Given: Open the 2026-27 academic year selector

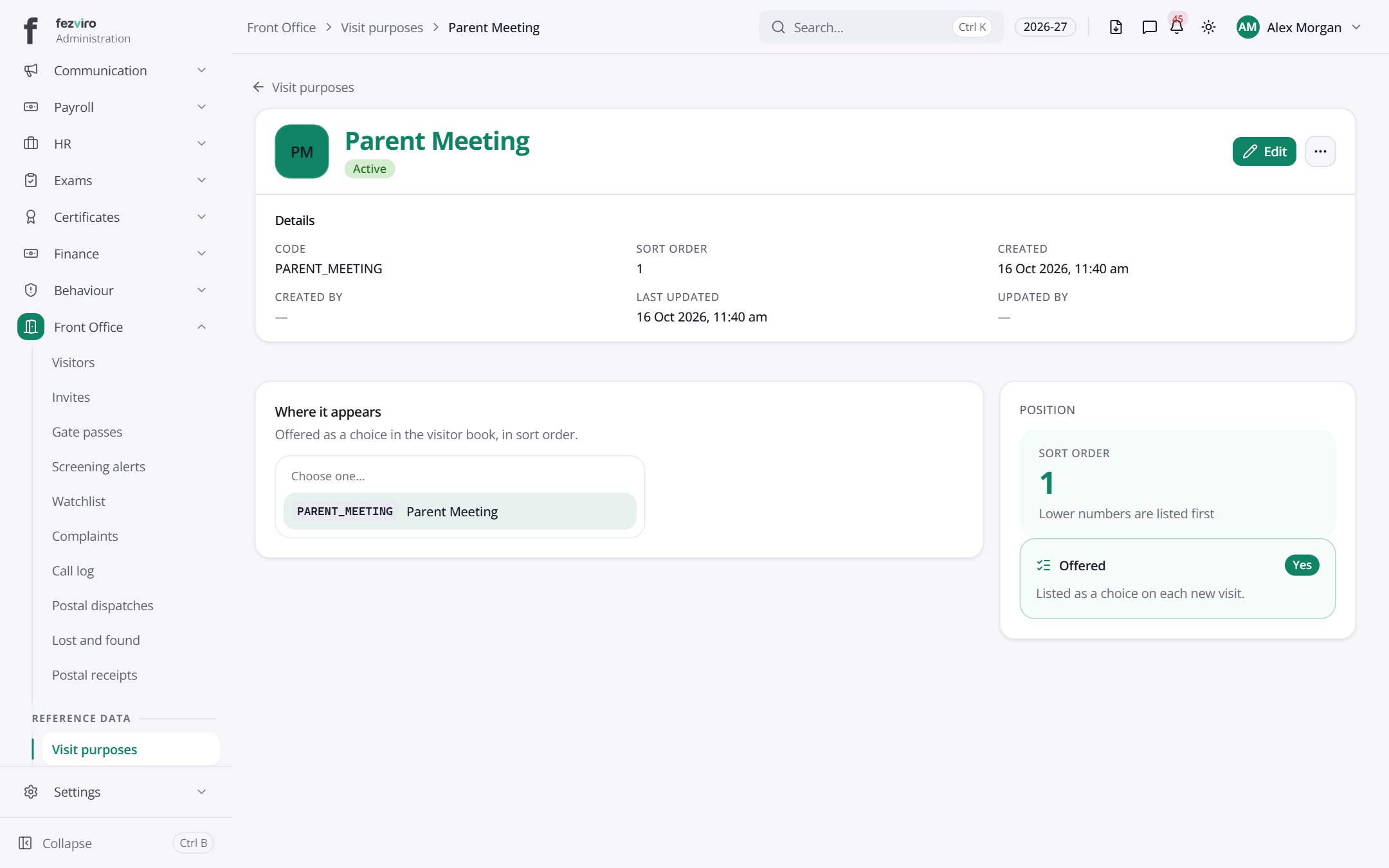Looking at the screenshot, I should 1045,27.
